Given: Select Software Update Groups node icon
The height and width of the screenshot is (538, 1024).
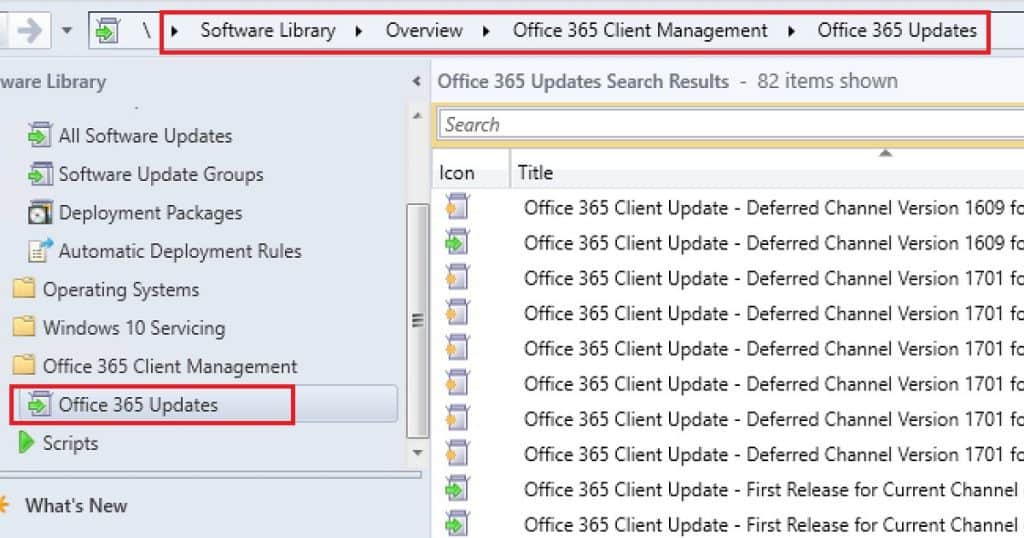Looking at the screenshot, I should point(40,174).
